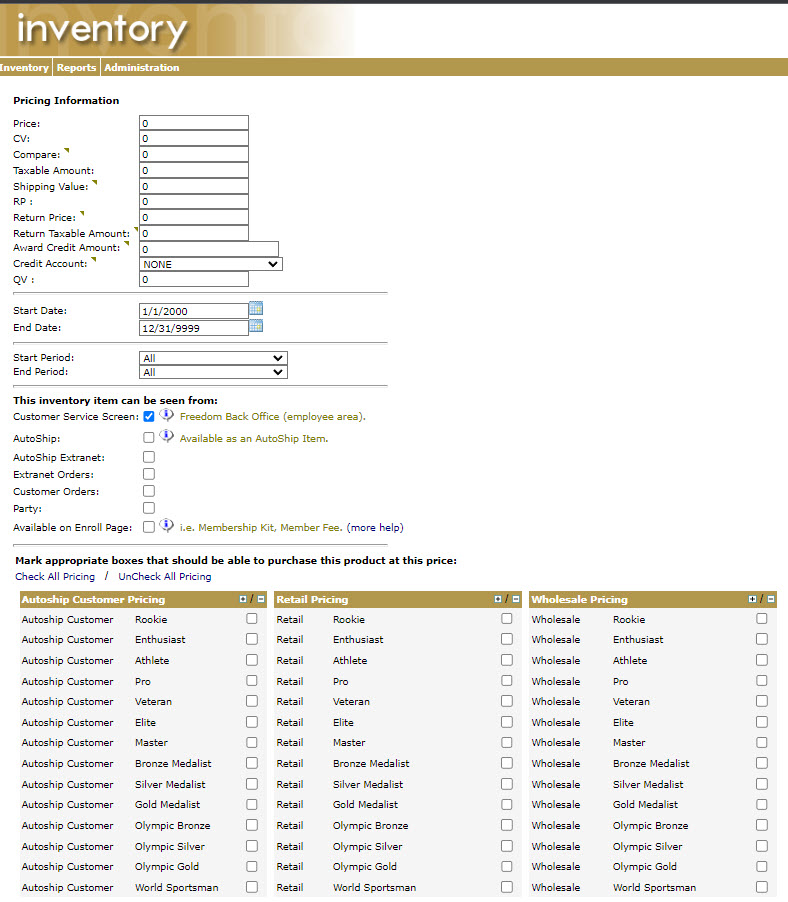
Task: Click info icon beside Customer Service Screen
Action: pyautogui.click(x=166, y=415)
